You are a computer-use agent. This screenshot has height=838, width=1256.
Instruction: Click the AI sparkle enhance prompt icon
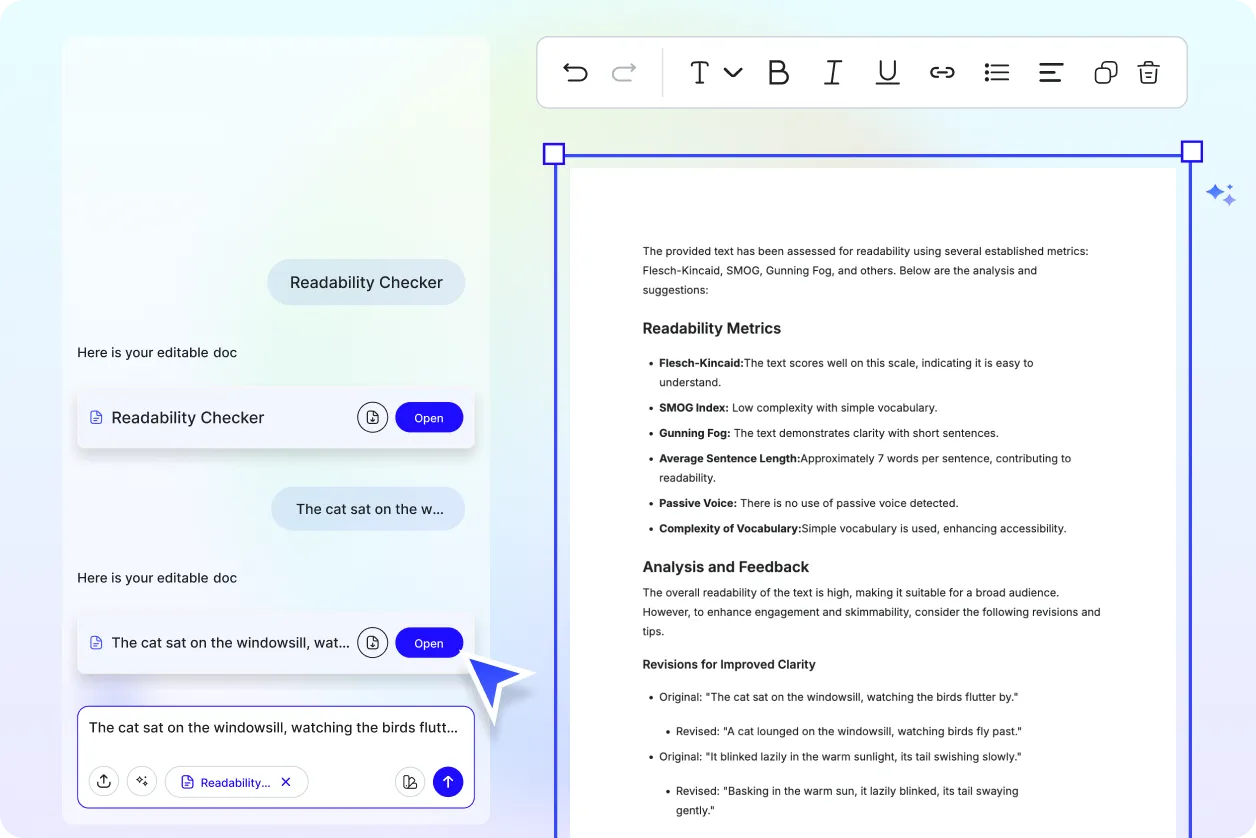(142, 782)
